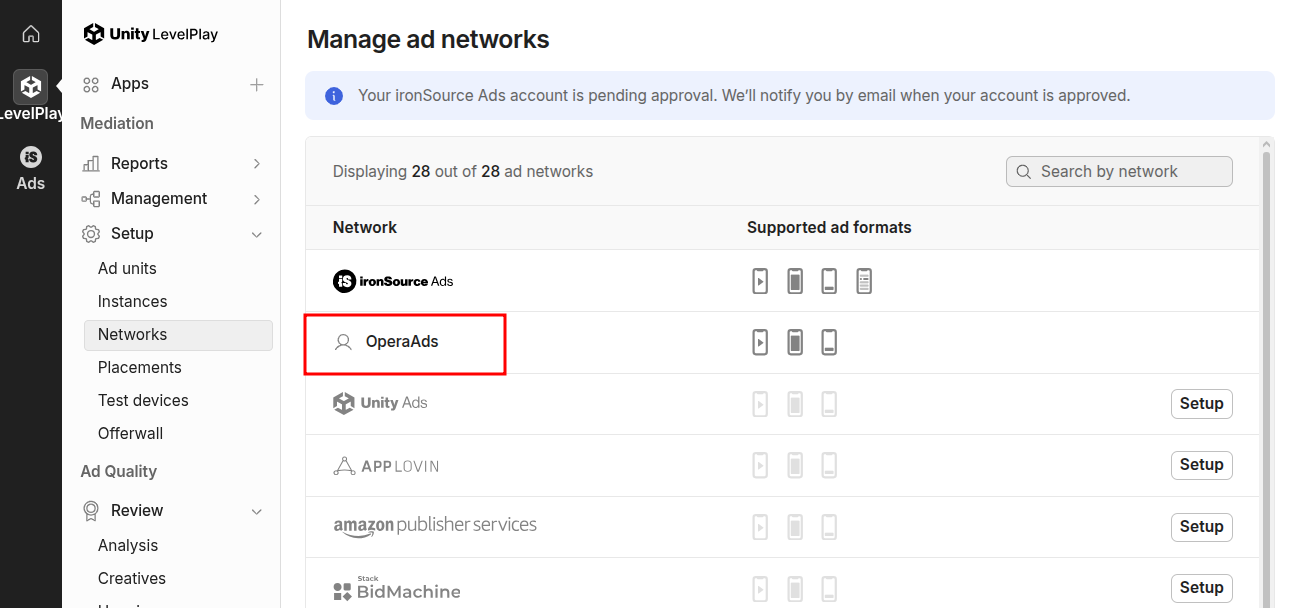This screenshot has width=1294, height=608.
Task: Open Review in the sidebar
Action: [x=137, y=510]
